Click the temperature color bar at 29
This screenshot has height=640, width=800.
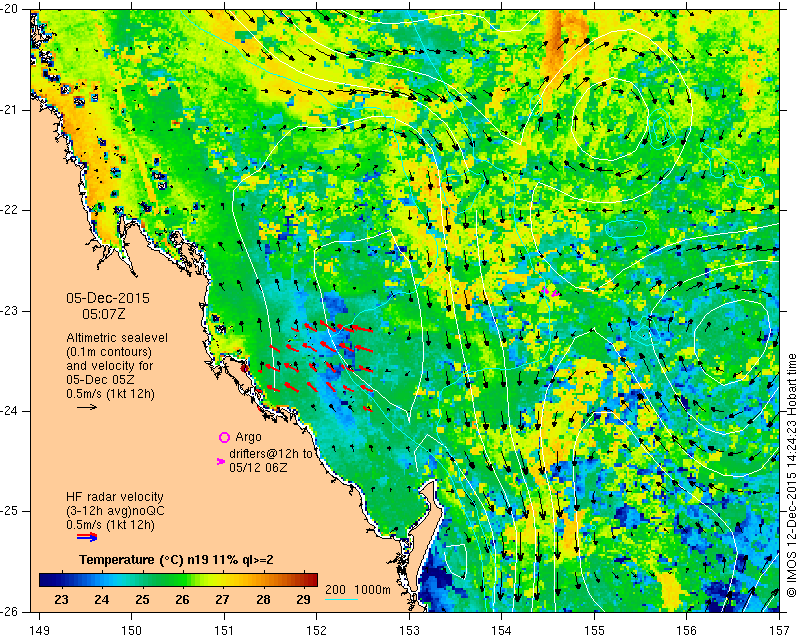point(304,580)
